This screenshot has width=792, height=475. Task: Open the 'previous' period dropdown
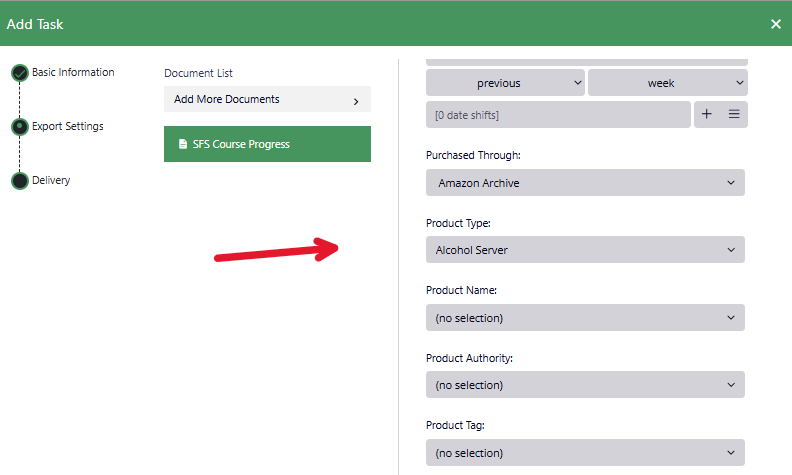505,83
